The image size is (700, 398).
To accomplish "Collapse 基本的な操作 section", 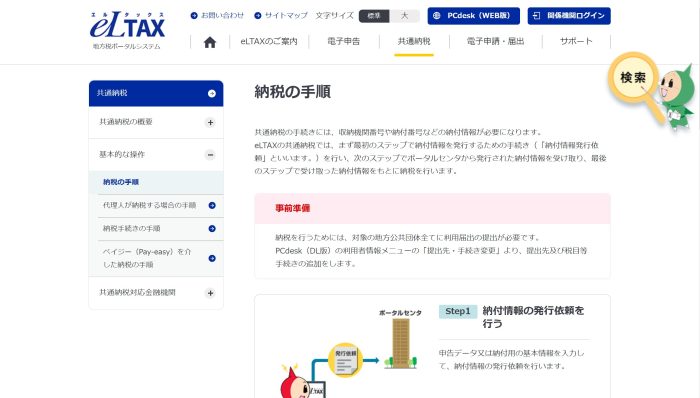I will [x=156, y=154].
